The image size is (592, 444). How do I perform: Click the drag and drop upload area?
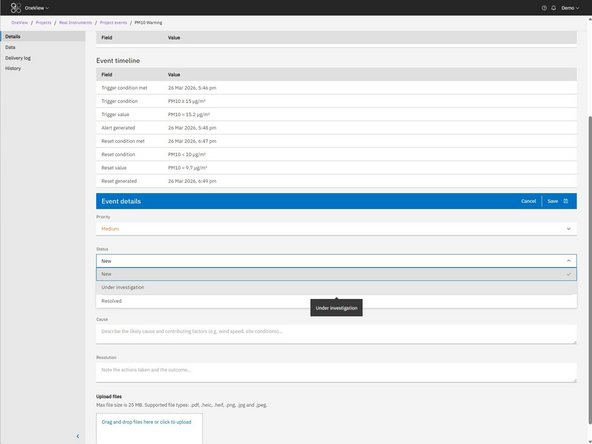[149, 429]
